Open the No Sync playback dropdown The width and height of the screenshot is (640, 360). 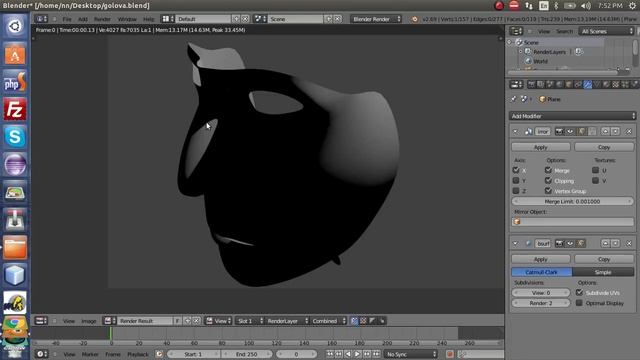[411, 354]
